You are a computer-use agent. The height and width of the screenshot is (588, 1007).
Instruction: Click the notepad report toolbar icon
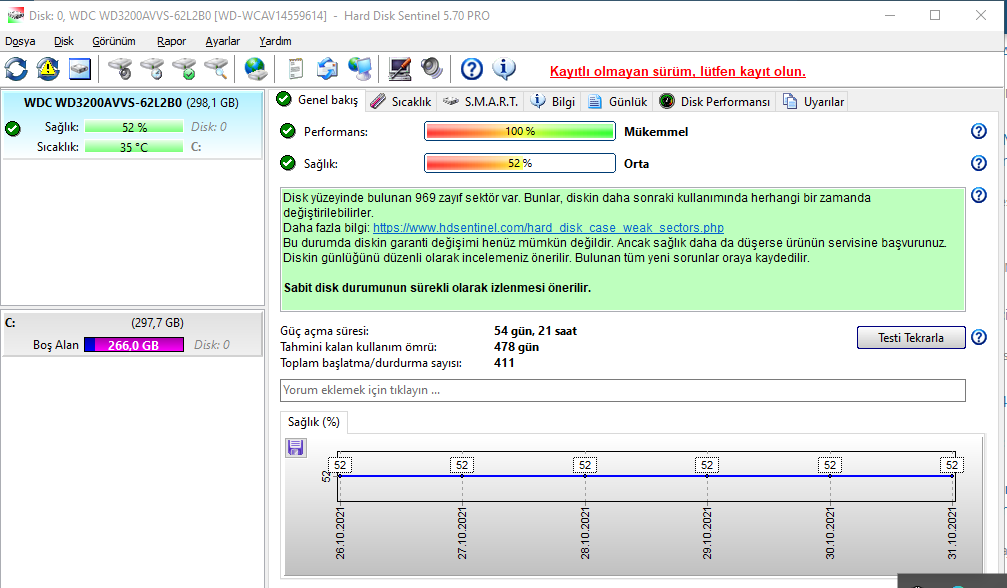tap(295, 69)
